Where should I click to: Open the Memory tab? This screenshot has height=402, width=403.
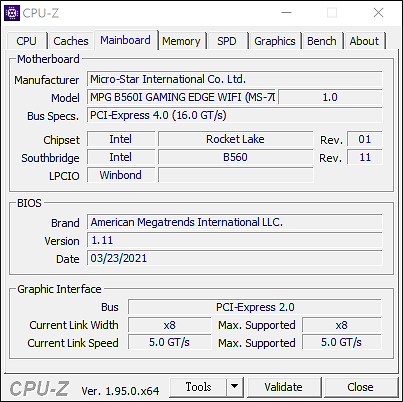click(181, 41)
